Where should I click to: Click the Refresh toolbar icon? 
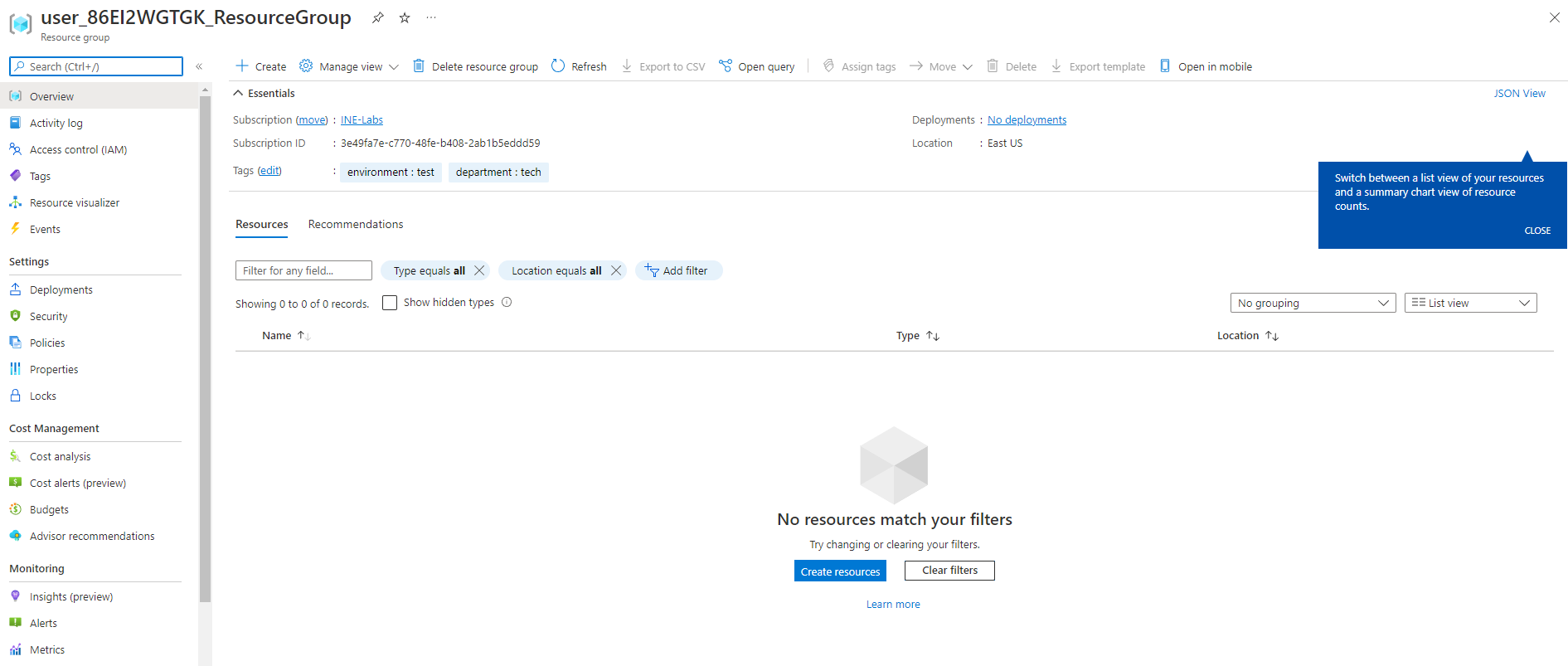[558, 66]
